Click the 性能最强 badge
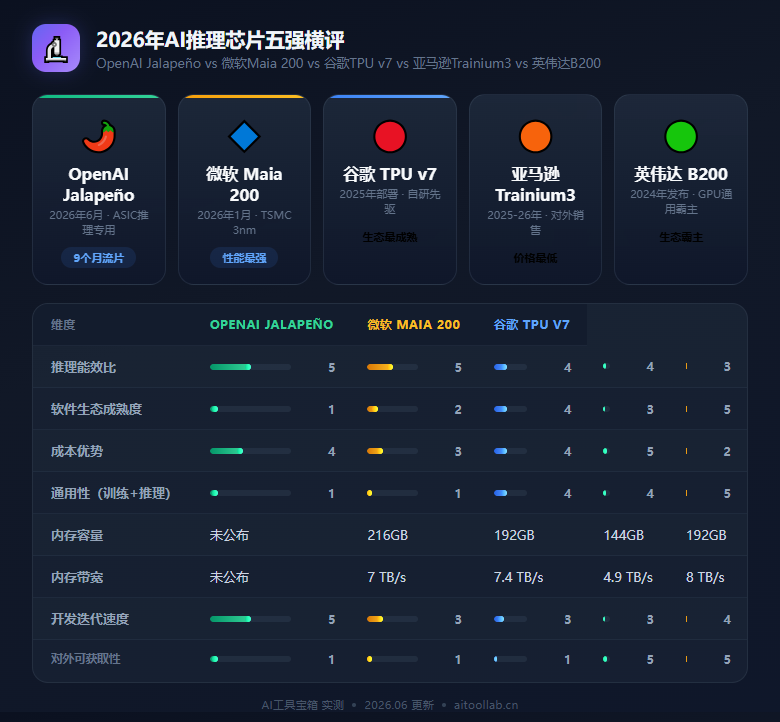The image size is (780, 722). [x=244, y=258]
